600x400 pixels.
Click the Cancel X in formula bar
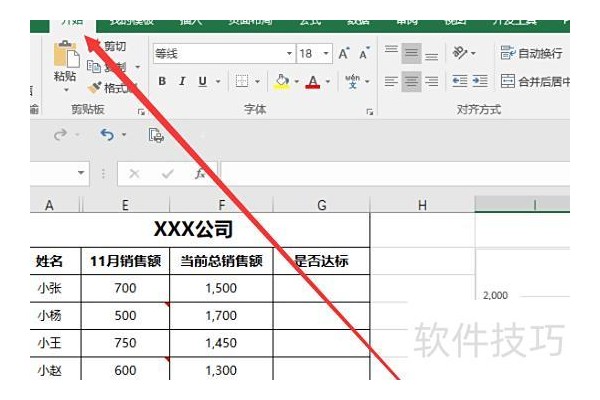tap(134, 174)
